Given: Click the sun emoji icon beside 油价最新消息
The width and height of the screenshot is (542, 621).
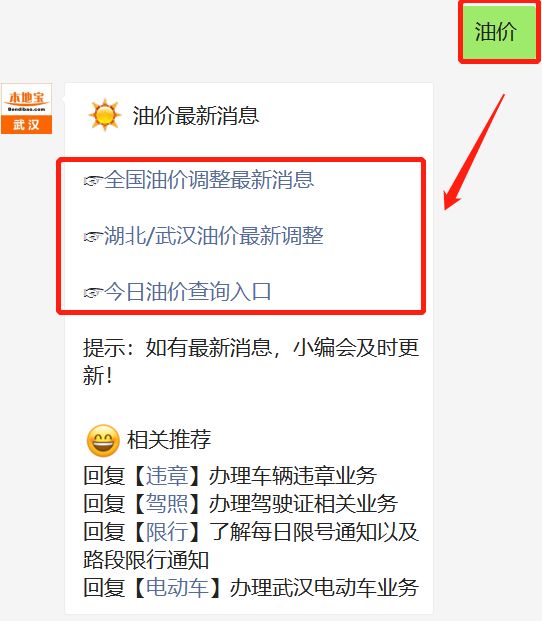Looking at the screenshot, I should pos(105,115).
